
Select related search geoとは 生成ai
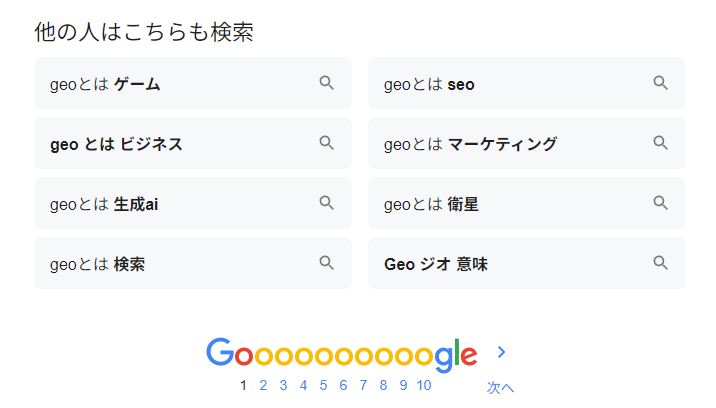(193, 203)
